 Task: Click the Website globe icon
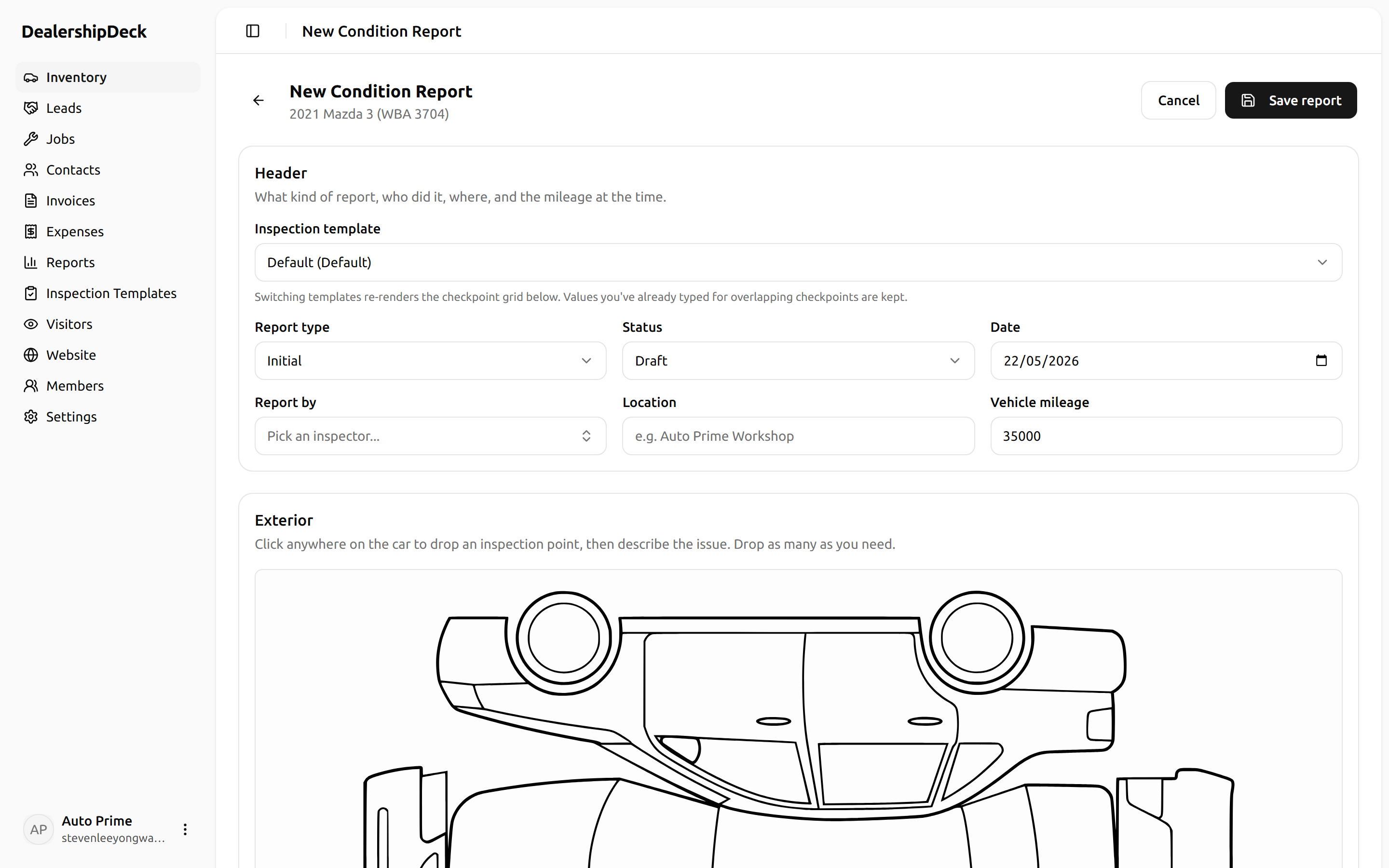31,355
